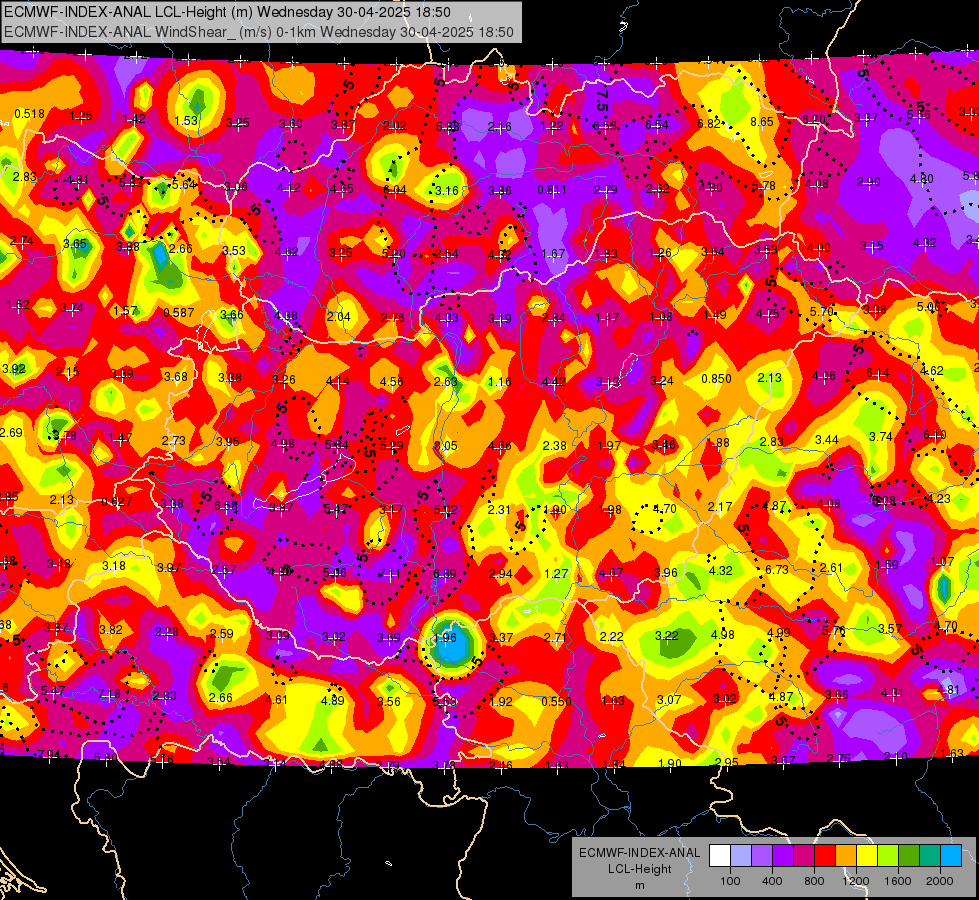Select the cyan legend swatch after 2000
This screenshot has width=979, height=900.
[x=951, y=855]
